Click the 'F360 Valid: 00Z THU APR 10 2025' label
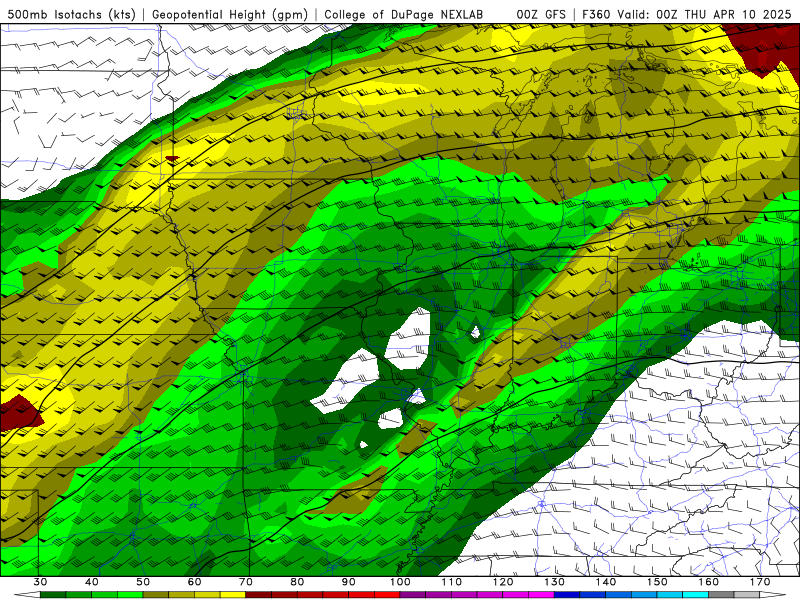Image resolution: width=800 pixels, height=600 pixels. [687, 14]
